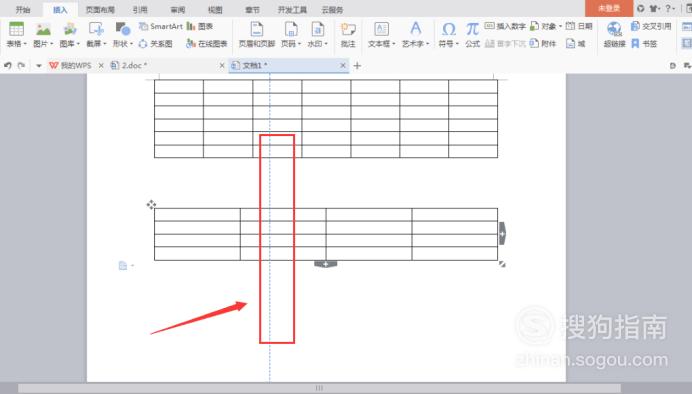This screenshot has width=692, height=394.
Task: Click the 页眉和页脚 header and footer button
Action: tap(257, 34)
